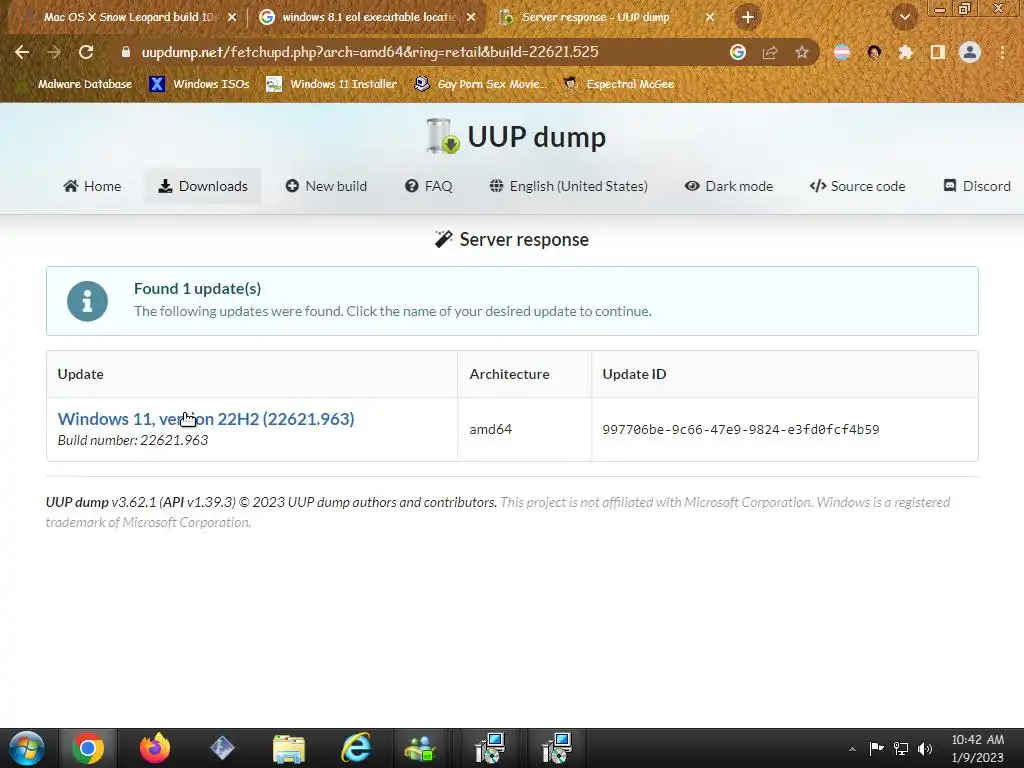The image size is (1024, 768).
Task: Toggle Dark mode in navigation
Action: (728, 186)
